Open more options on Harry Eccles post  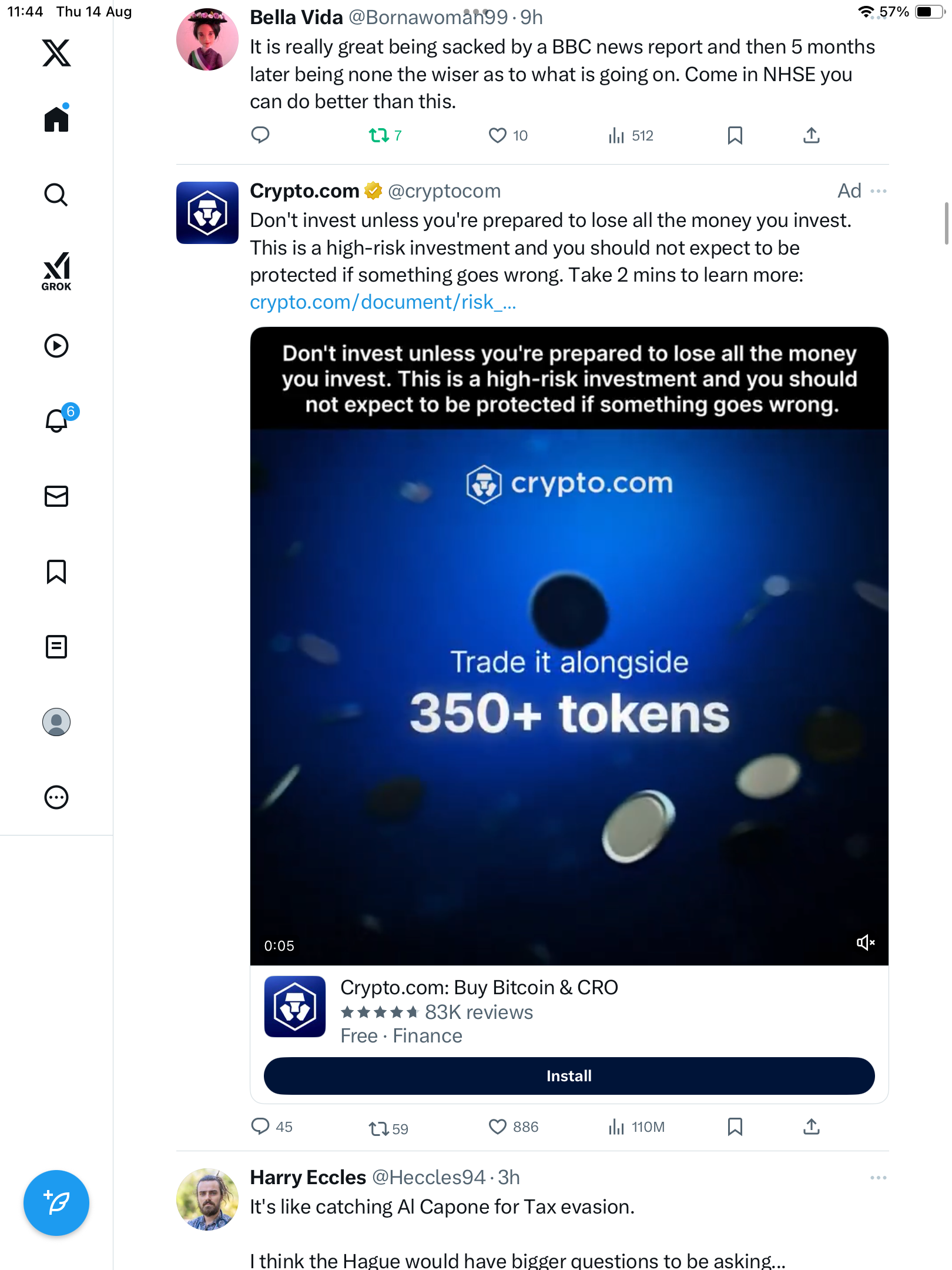click(879, 1178)
